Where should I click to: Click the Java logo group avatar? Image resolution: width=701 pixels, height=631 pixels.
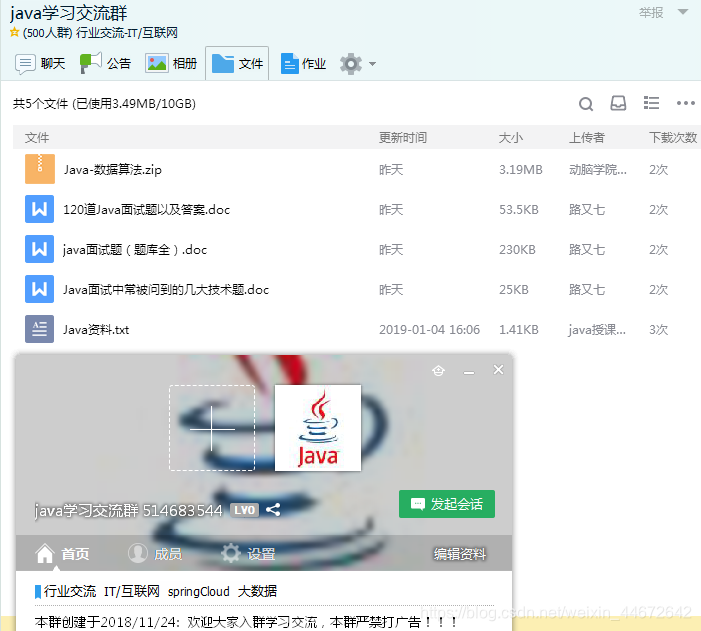[x=317, y=428]
